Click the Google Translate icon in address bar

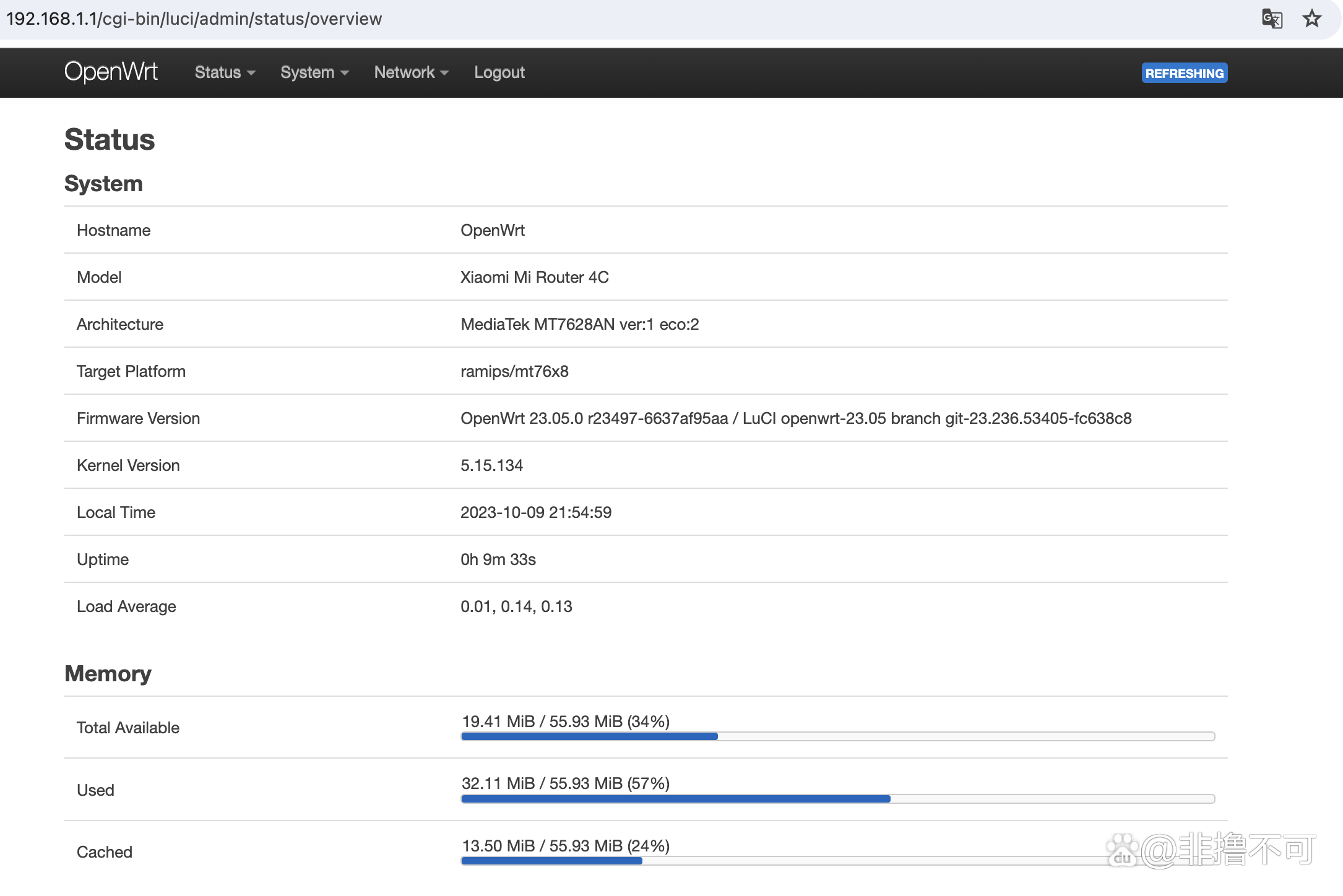(x=1272, y=19)
